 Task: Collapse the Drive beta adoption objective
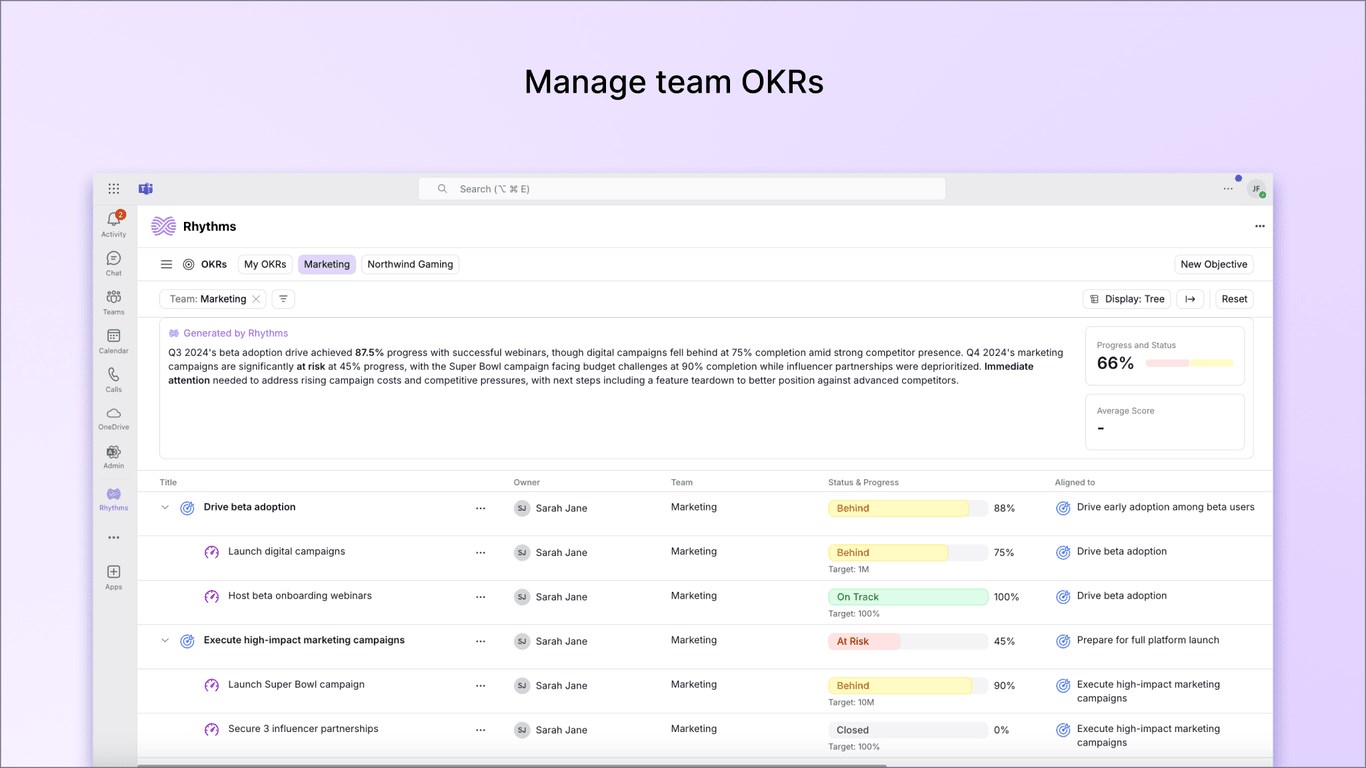[165, 508]
